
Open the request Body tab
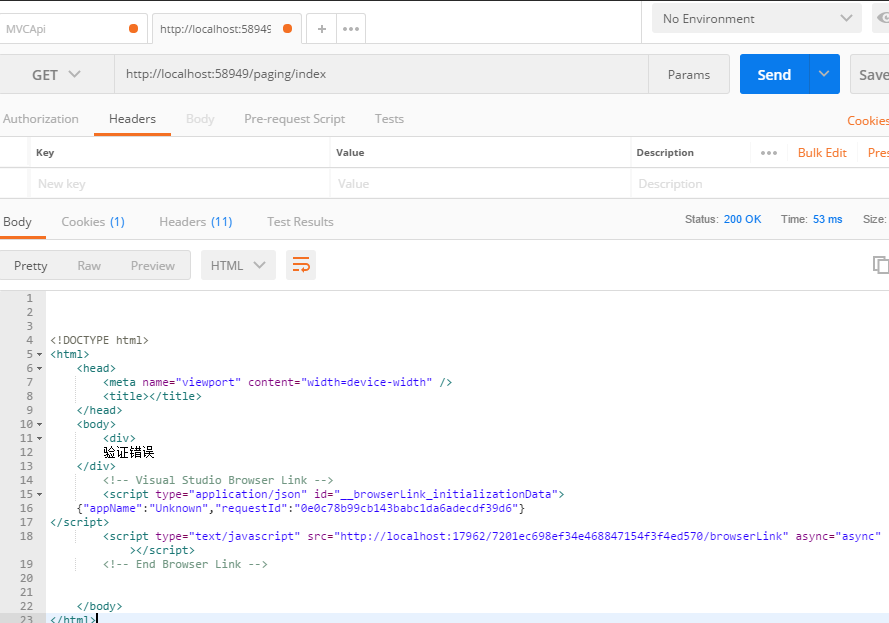pyautogui.click(x=200, y=119)
